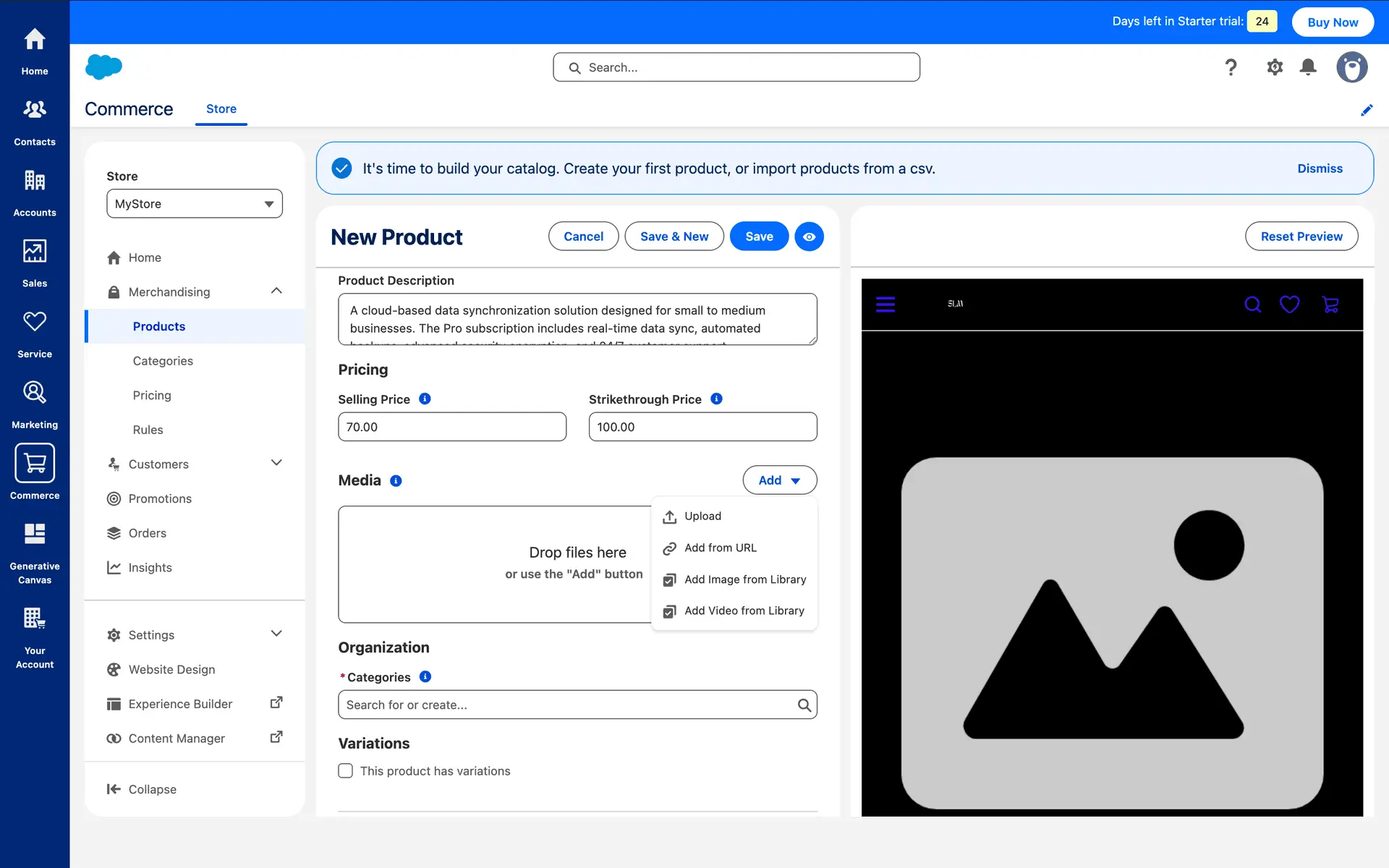The width and height of the screenshot is (1389, 868).
Task: Open the setup gear icon in header
Action: pyautogui.click(x=1275, y=67)
